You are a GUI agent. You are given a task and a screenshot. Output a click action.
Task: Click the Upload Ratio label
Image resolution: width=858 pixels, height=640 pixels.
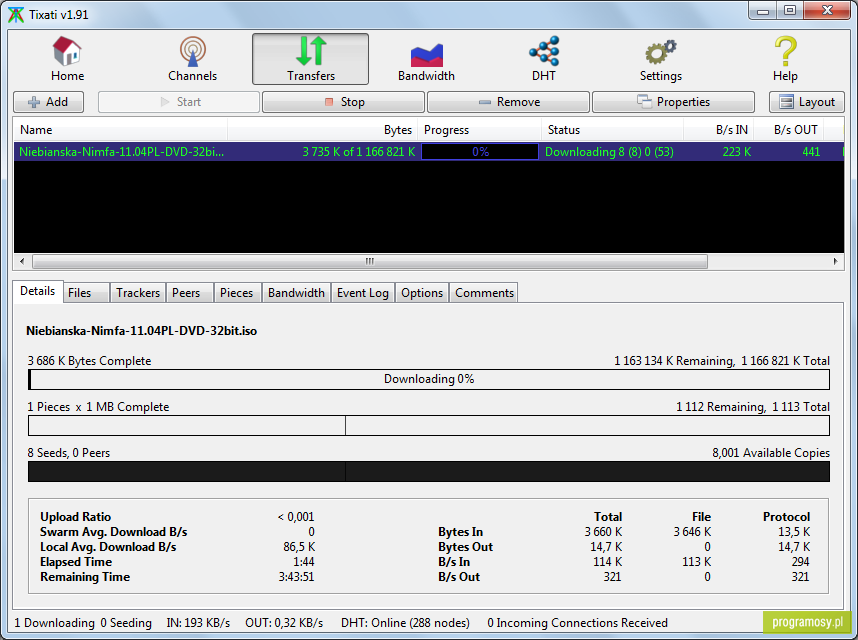76,517
